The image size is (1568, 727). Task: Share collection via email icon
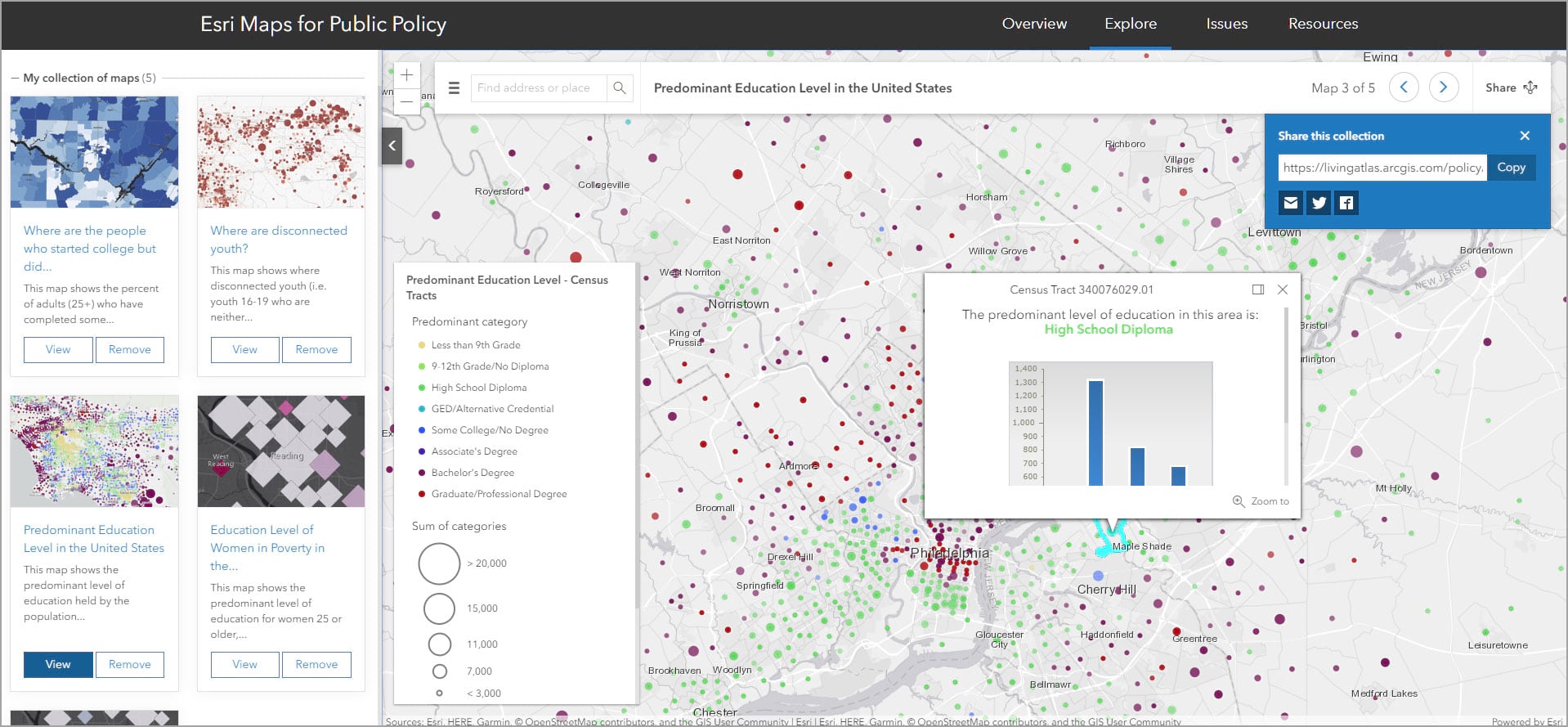point(1291,203)
